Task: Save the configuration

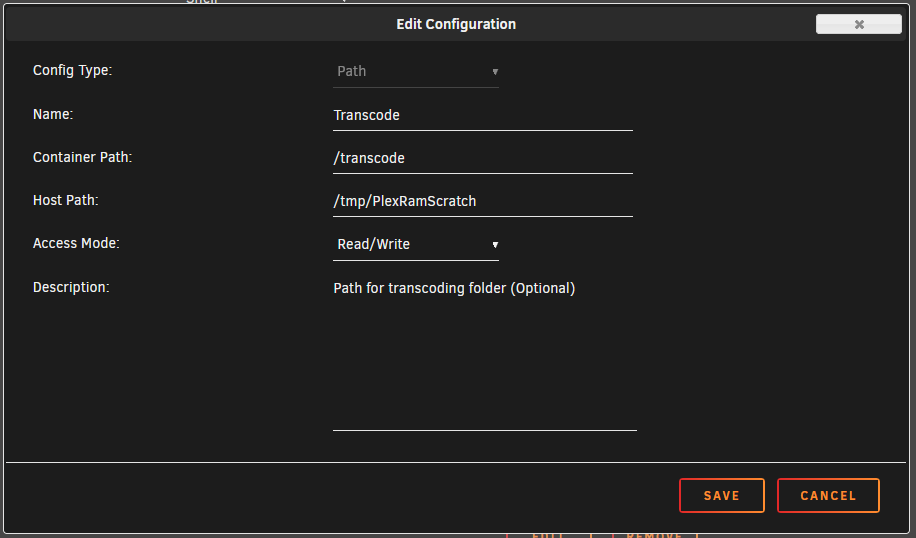Action: 721,495
